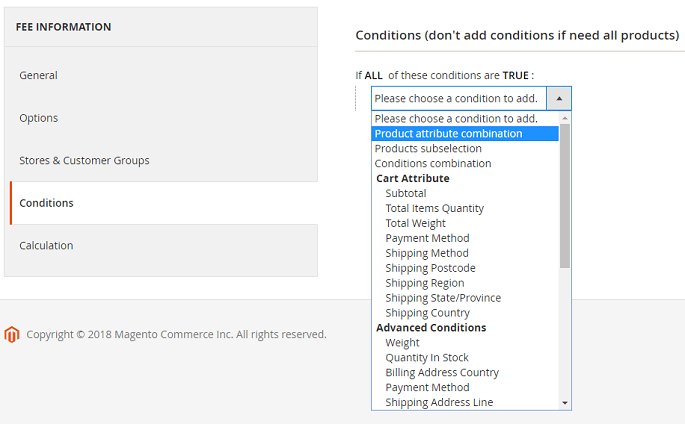This screenshot has width=685, height=424.
Task: Choose Shipping Postcode condition
Action: [x=430, y=268]
